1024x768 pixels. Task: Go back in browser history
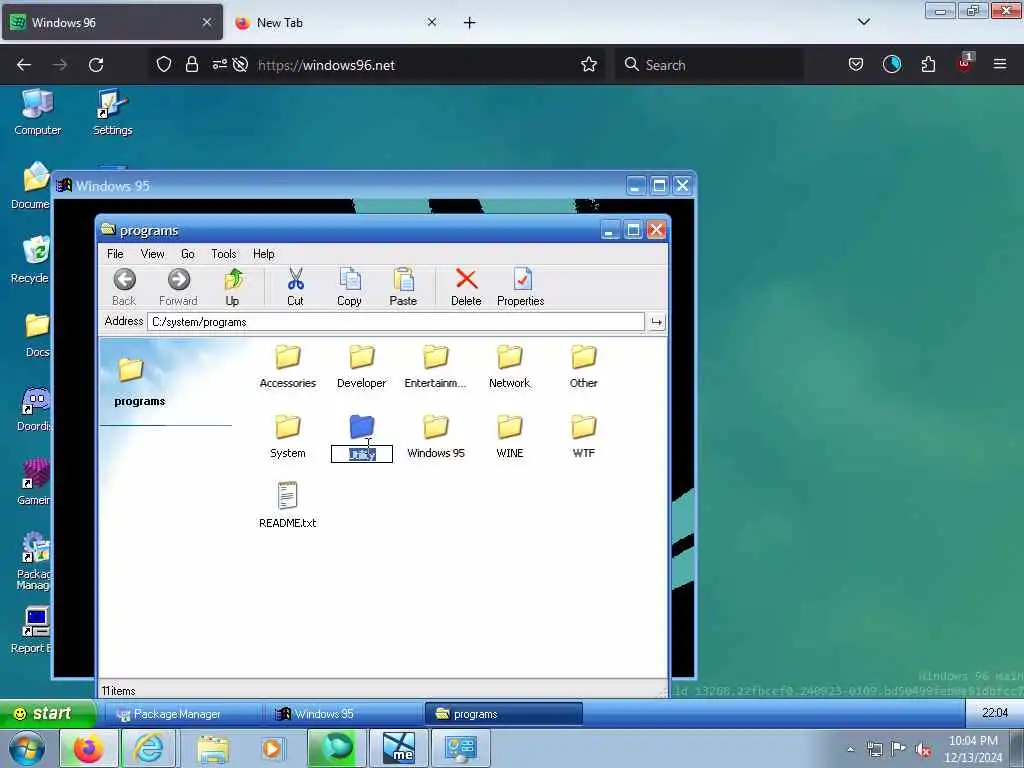[x=24, y=65]
